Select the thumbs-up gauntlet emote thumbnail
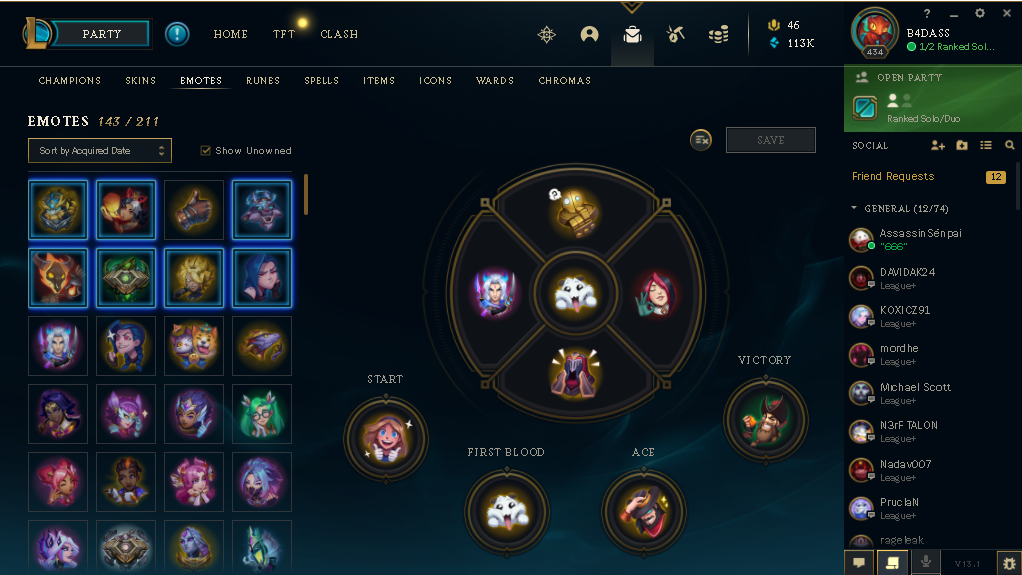The image size is (1022, 575). pos(194,210)
